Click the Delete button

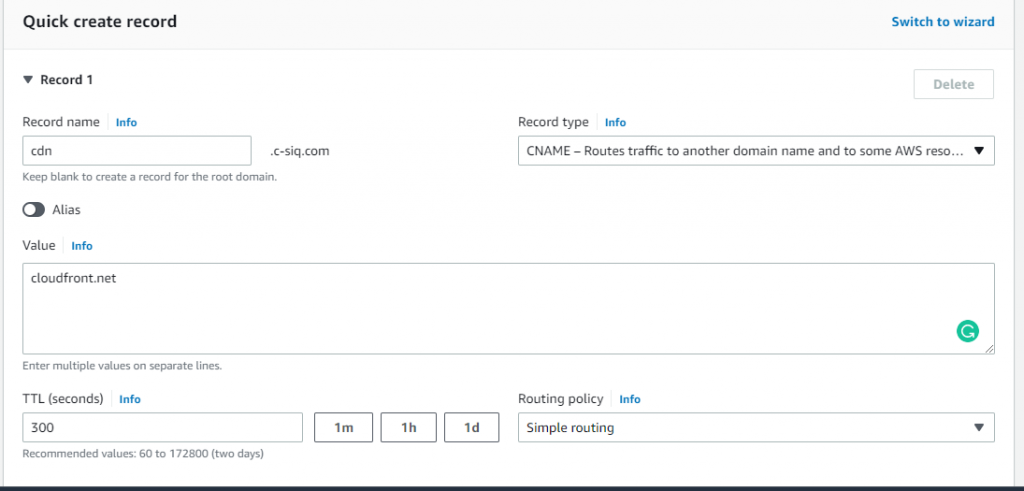(953, 84)
